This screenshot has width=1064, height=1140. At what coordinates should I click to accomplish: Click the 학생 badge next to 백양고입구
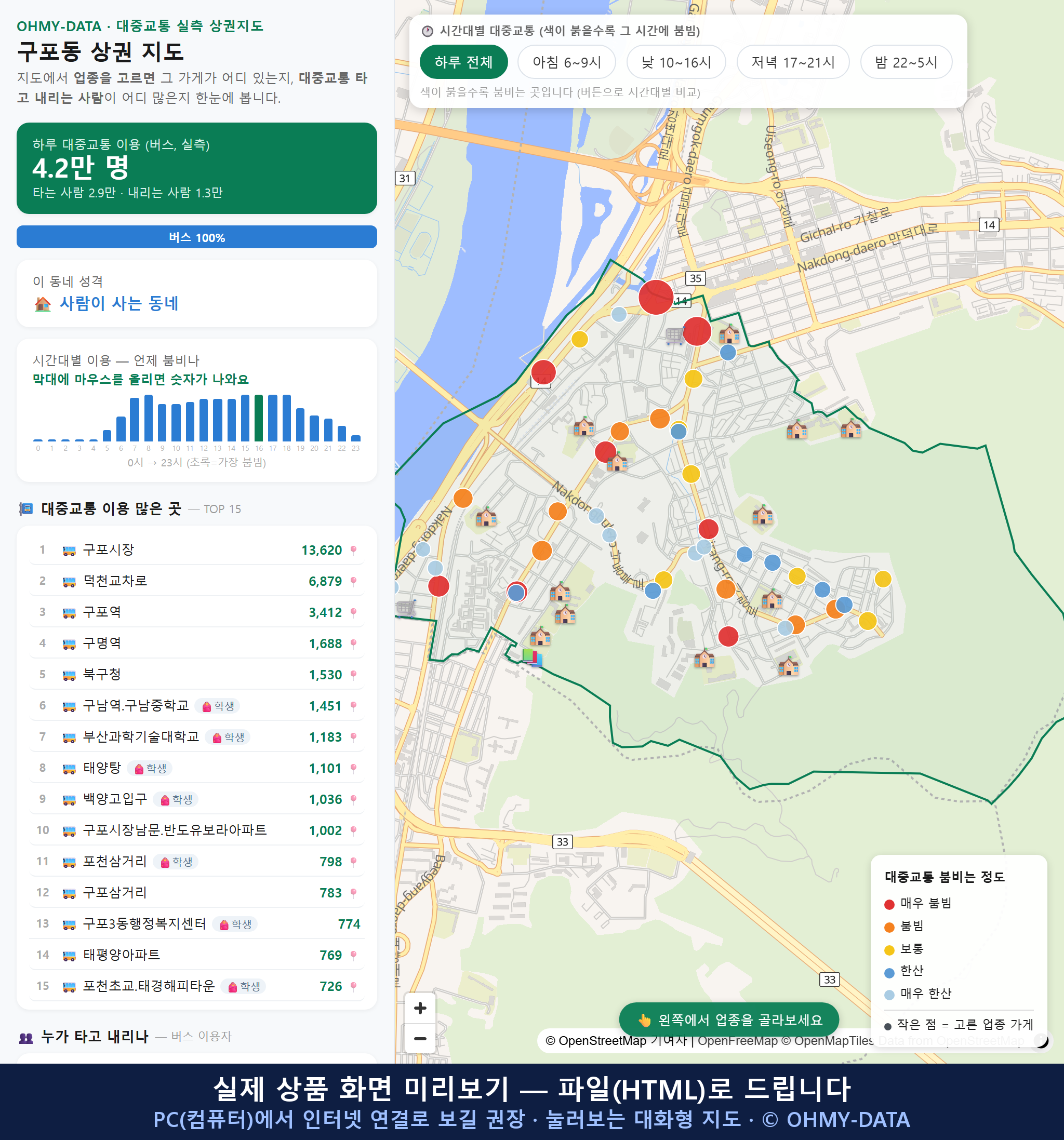(x=176, y=799)
